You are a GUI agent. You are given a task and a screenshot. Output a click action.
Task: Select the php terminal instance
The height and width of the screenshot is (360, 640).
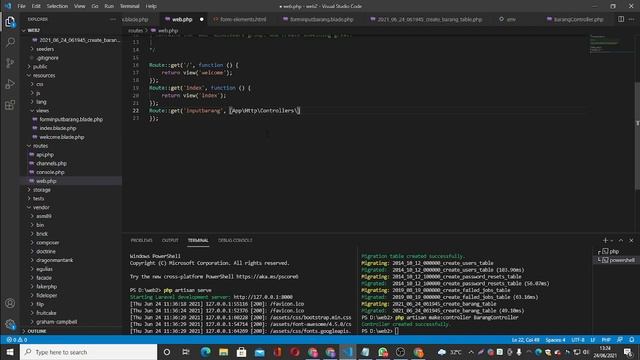(617, 251)
